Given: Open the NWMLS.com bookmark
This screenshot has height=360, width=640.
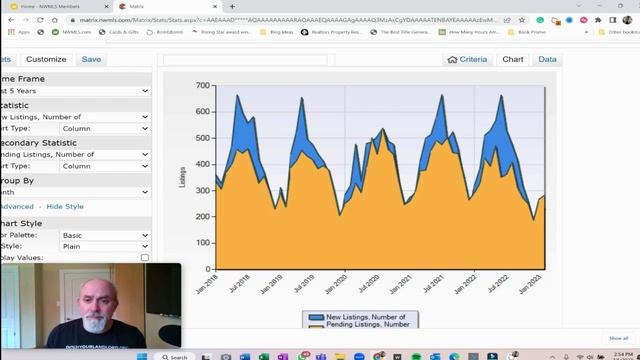Looking at the screenshot, I should [71, 32].
